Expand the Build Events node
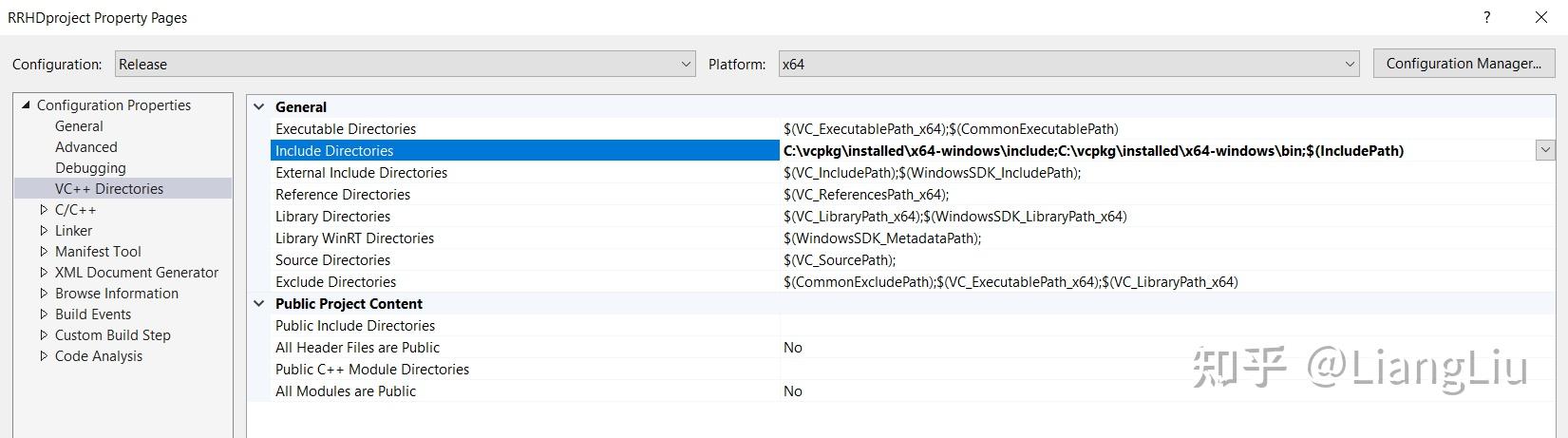The image size is (1568, 438). [x=44, y=314]
